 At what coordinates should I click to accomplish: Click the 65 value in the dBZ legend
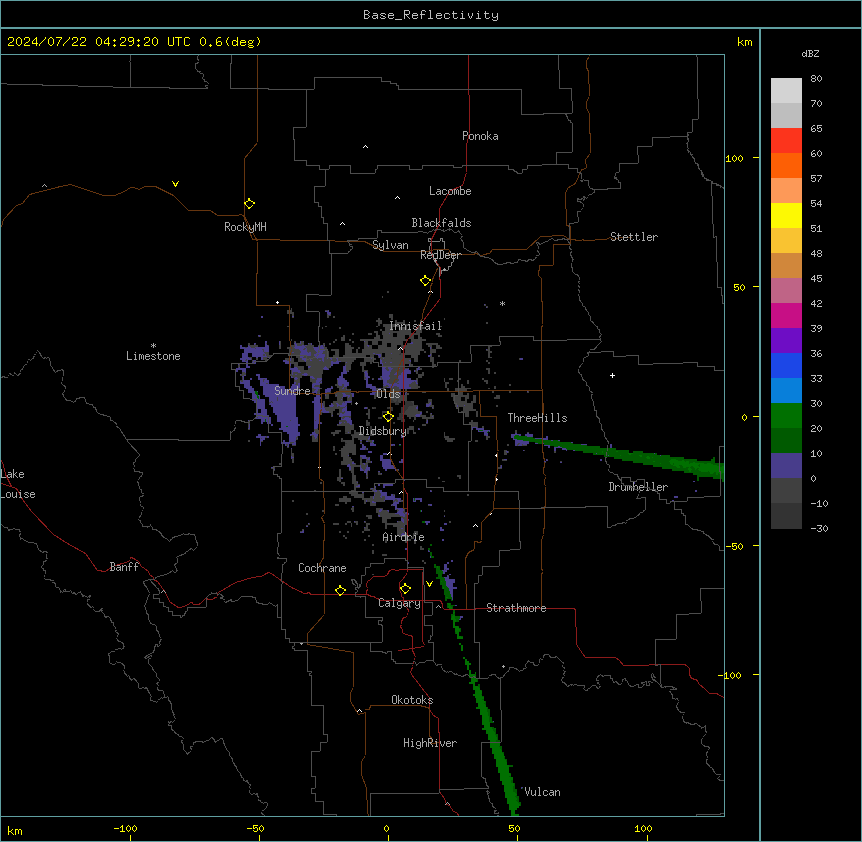[x=816, y=129]
